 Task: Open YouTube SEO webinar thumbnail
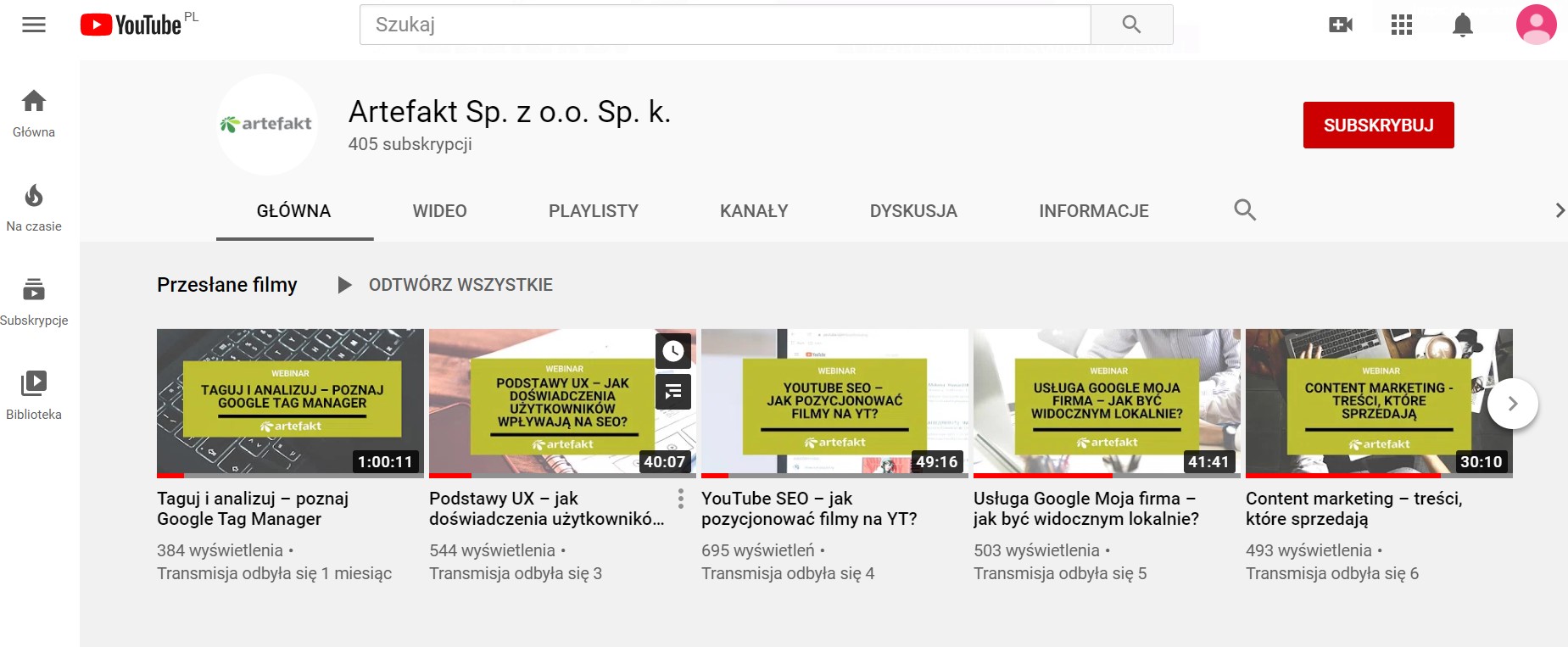[834, 404]
